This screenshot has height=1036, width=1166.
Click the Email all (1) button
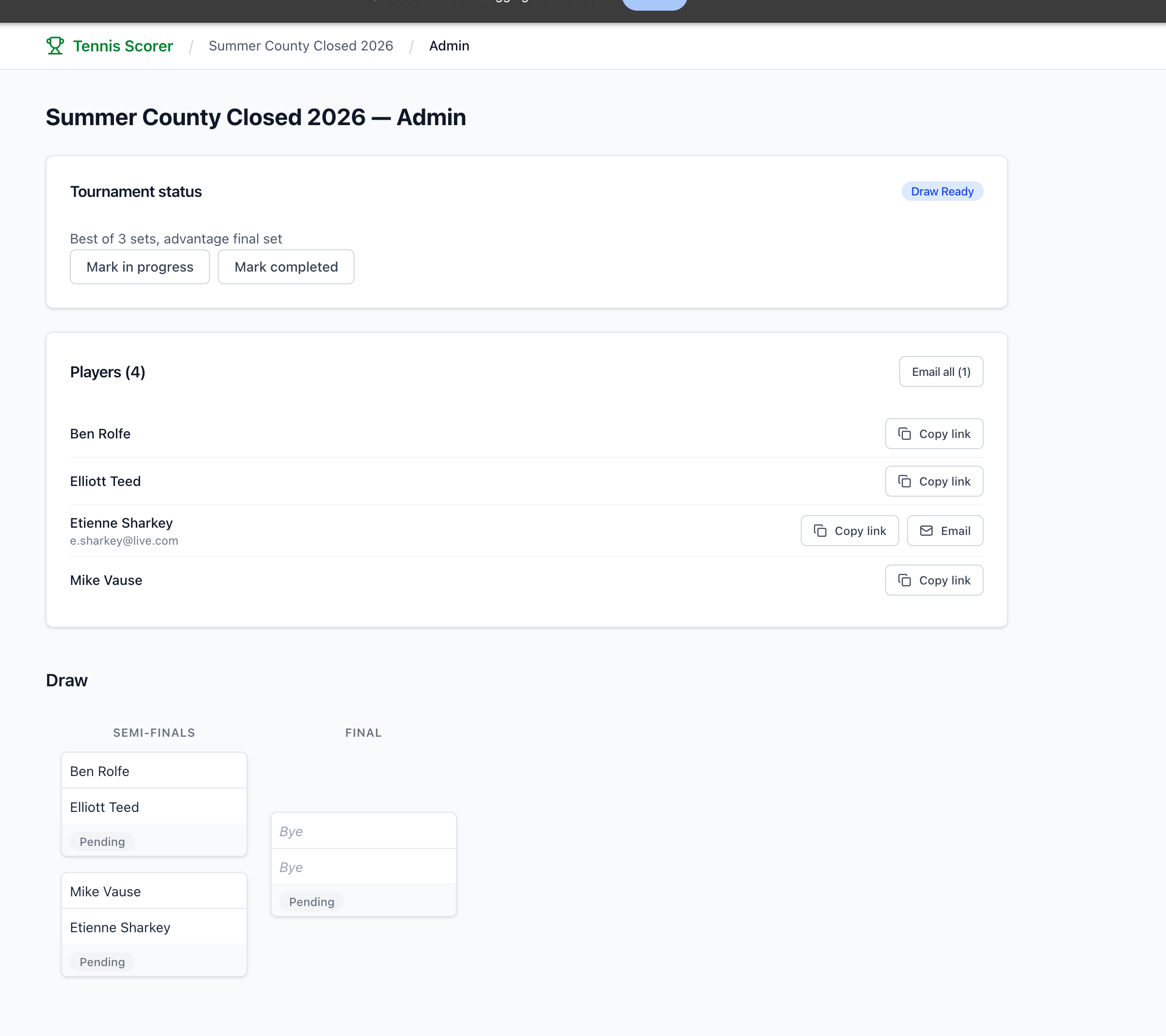coord(940,372)
